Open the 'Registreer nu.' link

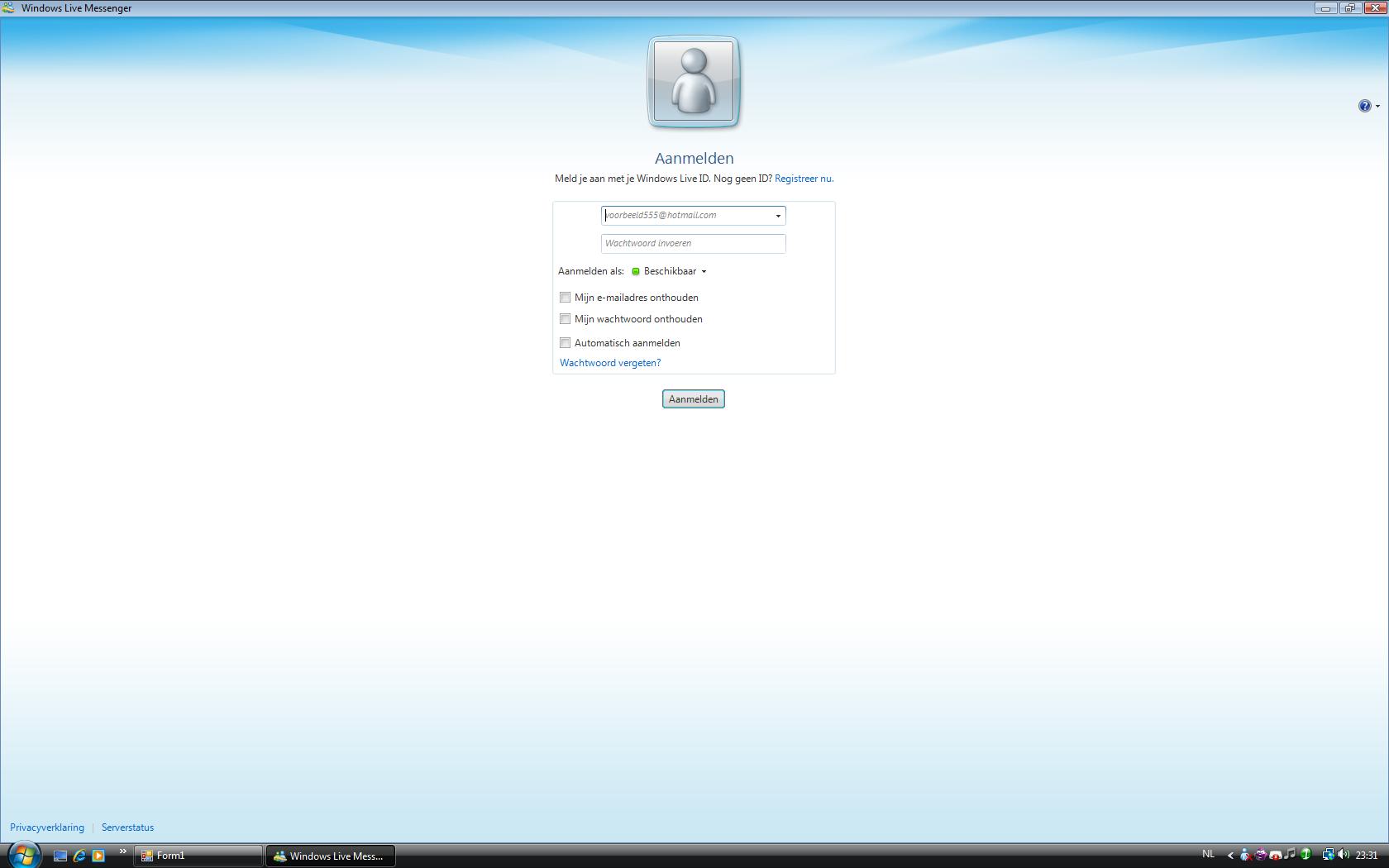[x=804, y=179]
